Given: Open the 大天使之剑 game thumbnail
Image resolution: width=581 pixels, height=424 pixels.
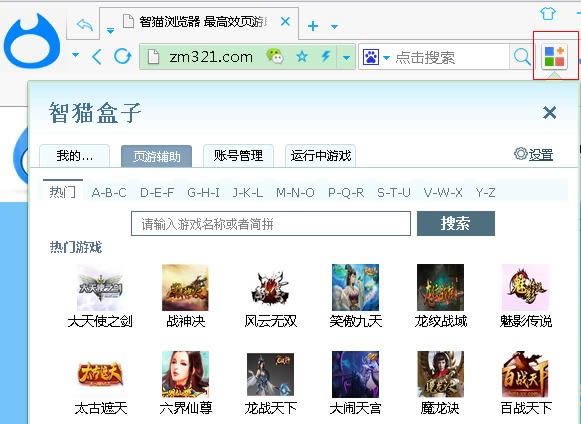Looking at the screenshot, I should [100, 287].
